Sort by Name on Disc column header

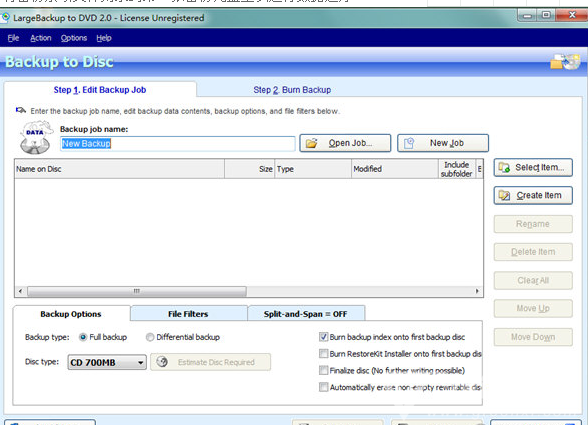[119, 169]
